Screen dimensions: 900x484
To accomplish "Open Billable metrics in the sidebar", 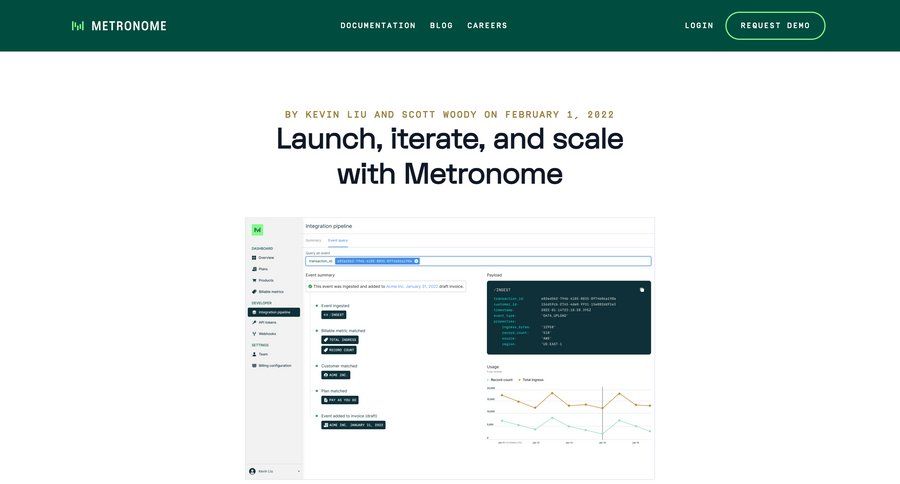I will pos(271,291).
